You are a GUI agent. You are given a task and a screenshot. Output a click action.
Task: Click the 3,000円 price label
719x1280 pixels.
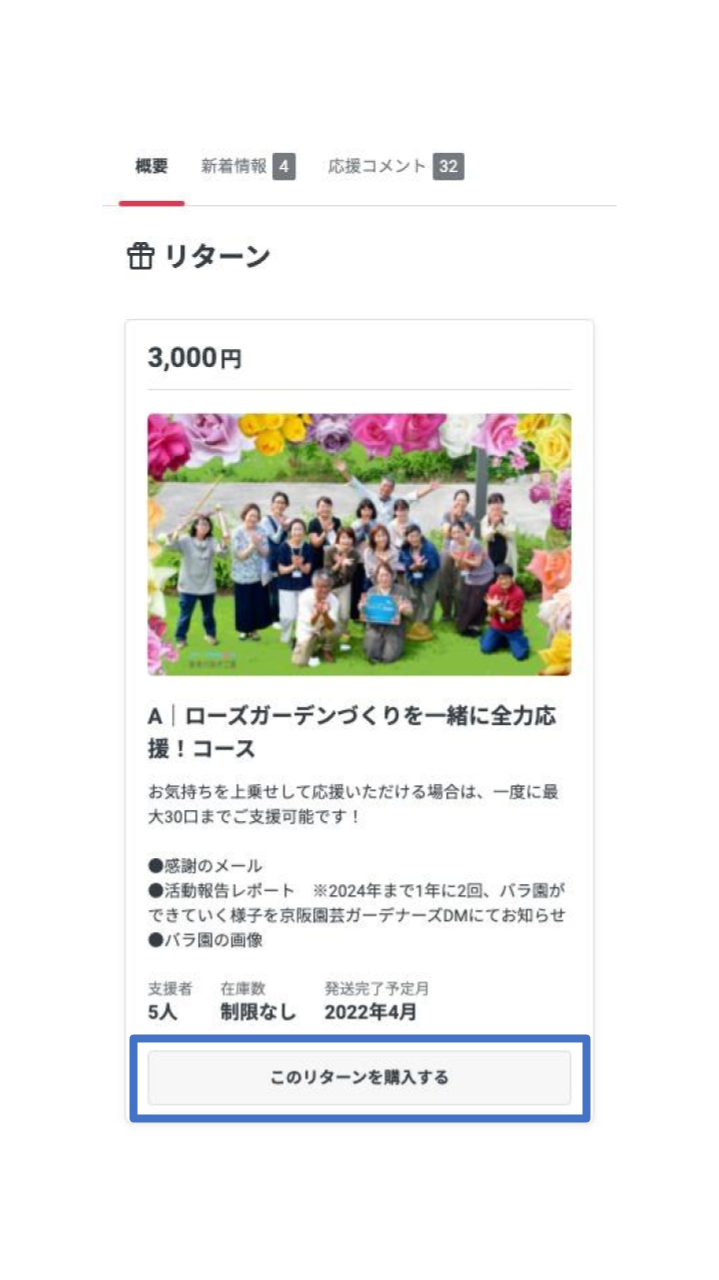pyautogui.click(x=195, y=358)
